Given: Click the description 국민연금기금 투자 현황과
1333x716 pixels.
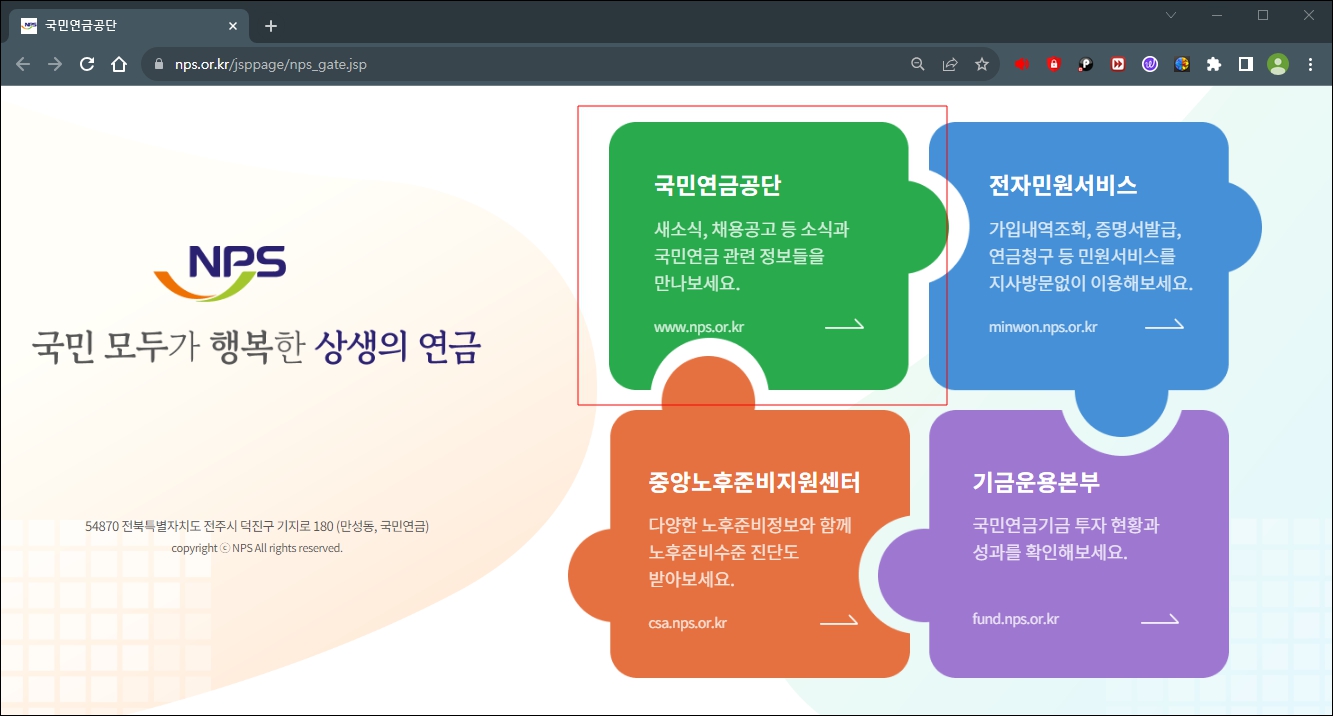Looking at the screenshot, I should pyautogui.click(x=1065, y=525).
